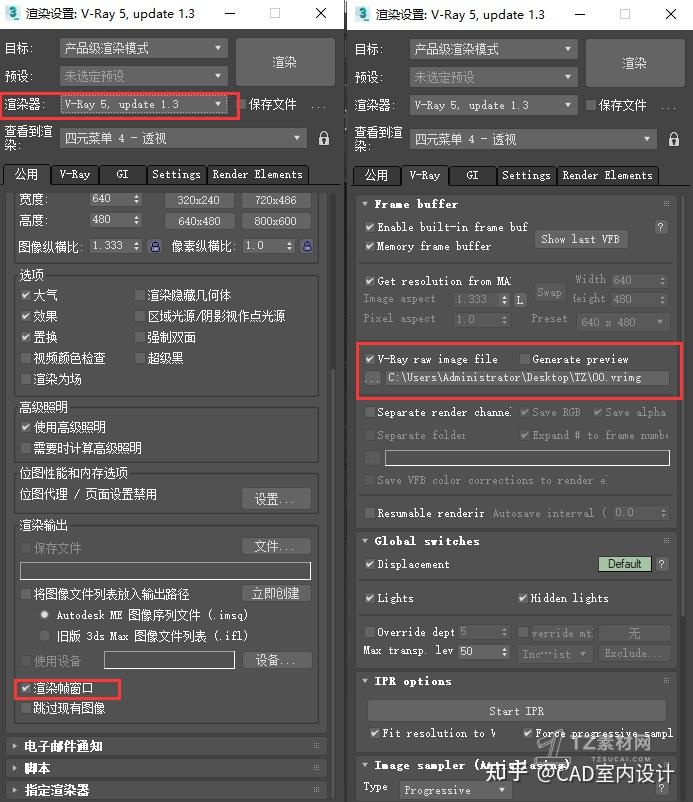The height and width of the screenshot is (802, 693).
Task: Click the viewport lock icon in right window
Action: point(674,139)
